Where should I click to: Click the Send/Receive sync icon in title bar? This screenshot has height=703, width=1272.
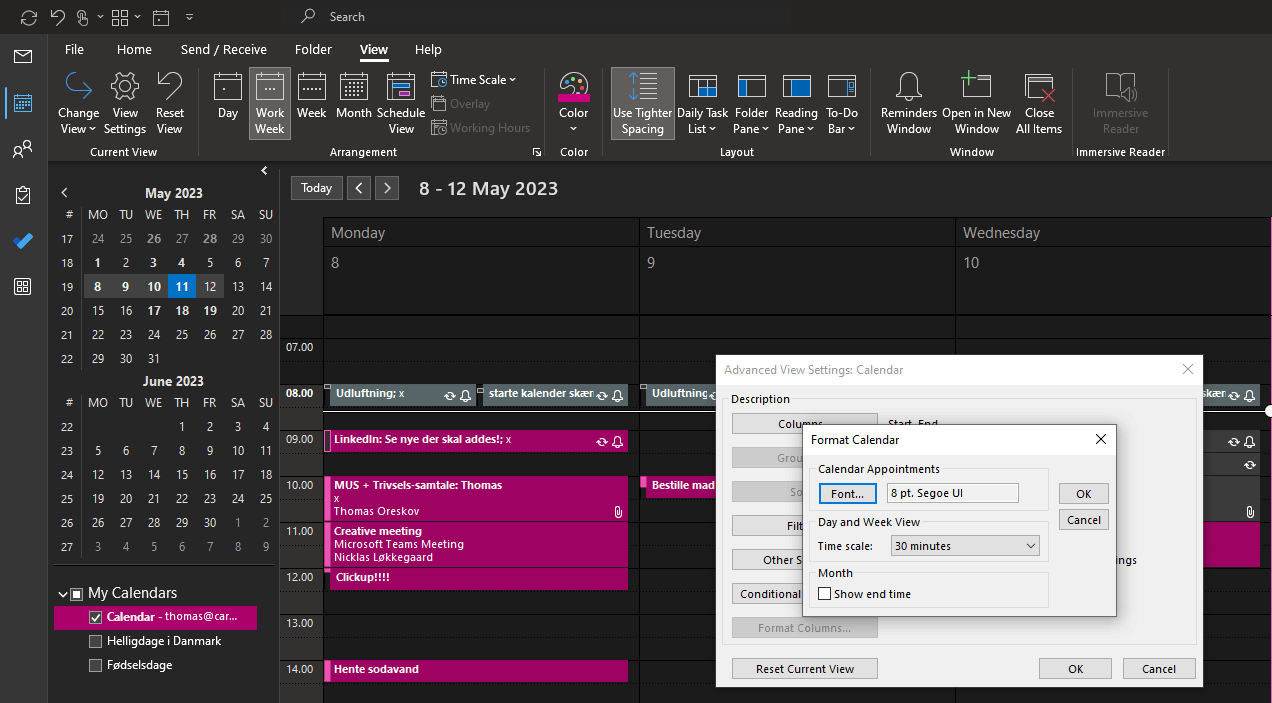[28, 17]
